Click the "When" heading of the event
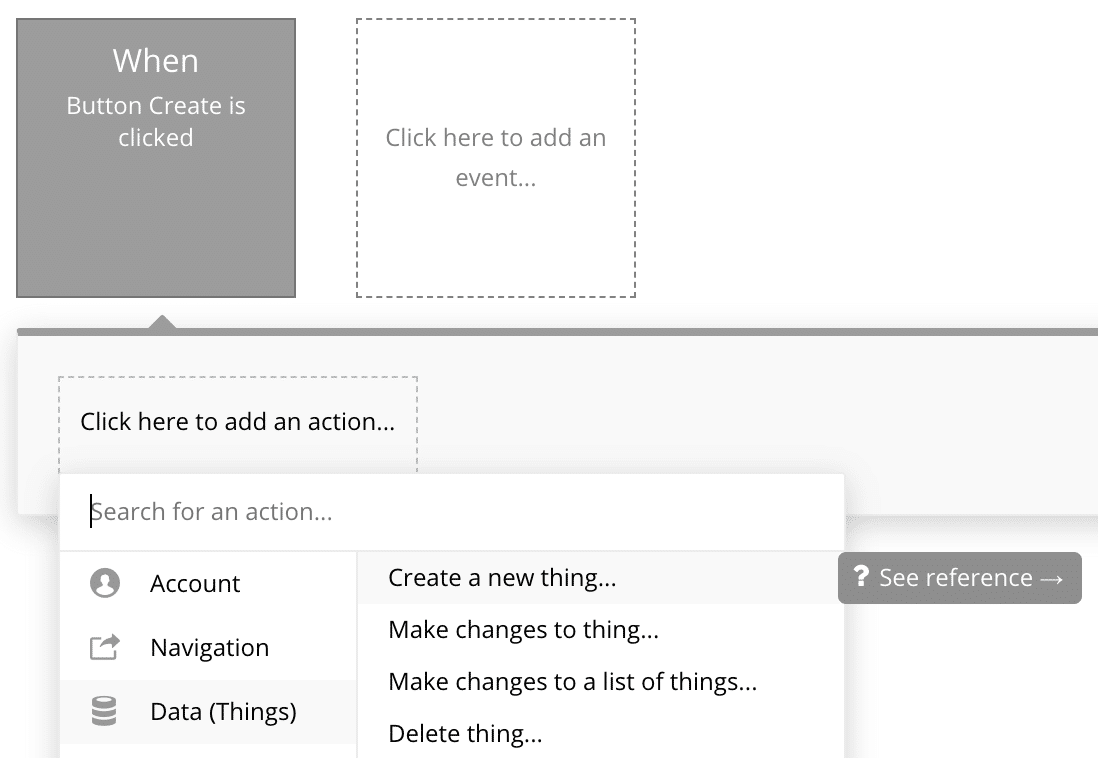Viewport: 1098px width, 758px height. (x=156, y=61)
